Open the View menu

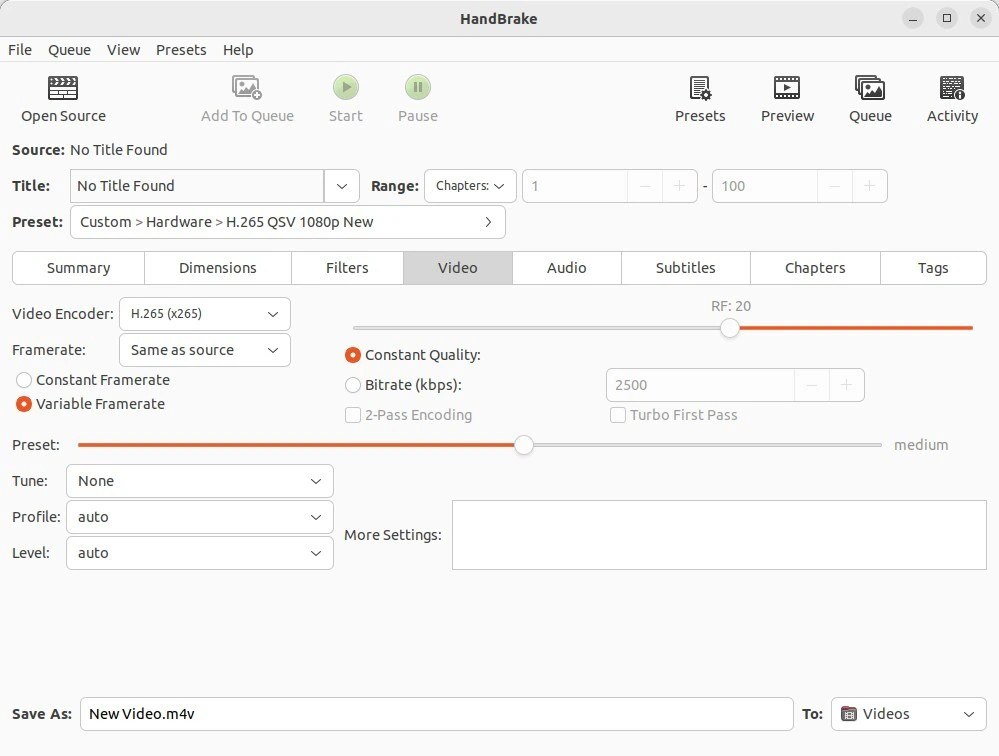point(123,50)
